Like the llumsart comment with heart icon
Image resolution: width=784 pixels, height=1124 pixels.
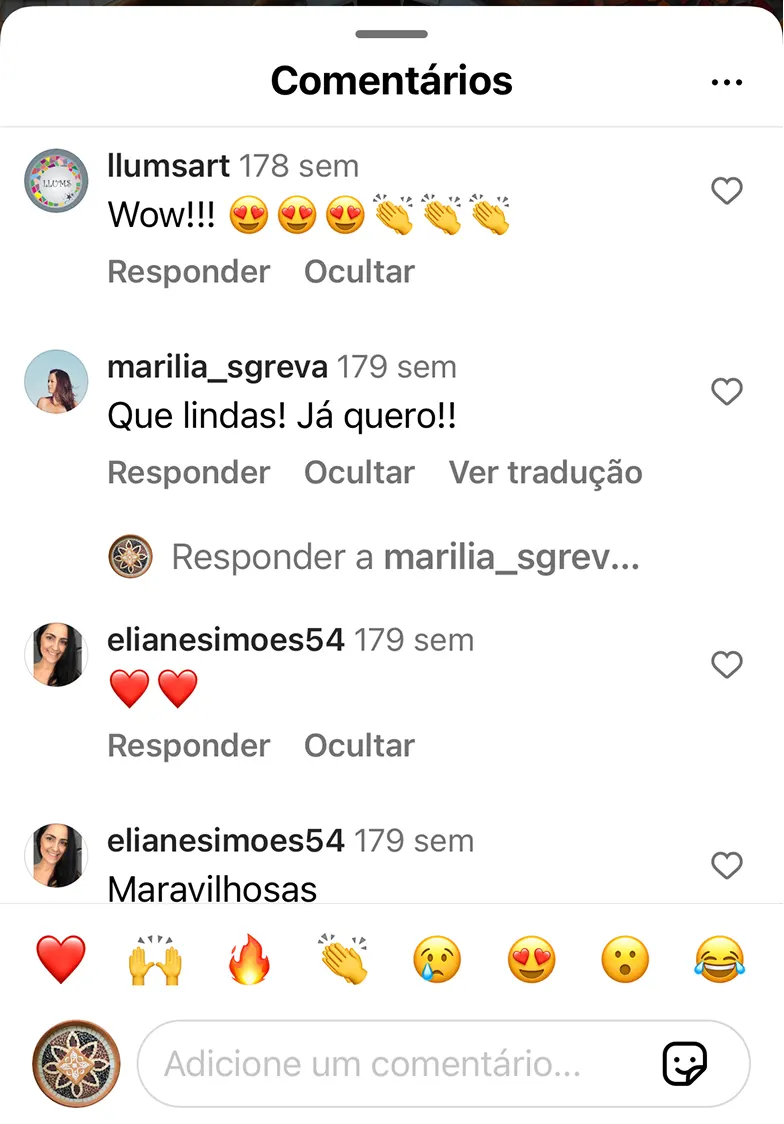[727, 191]
